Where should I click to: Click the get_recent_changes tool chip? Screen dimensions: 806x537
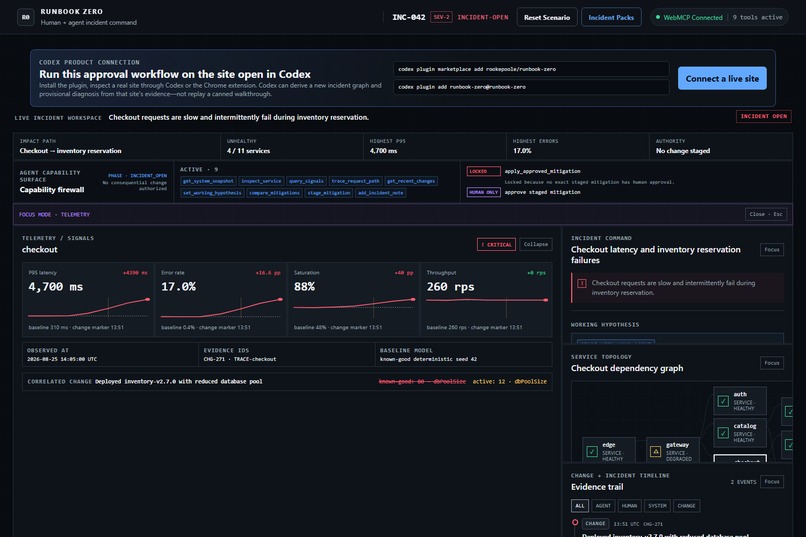(411, 181)
